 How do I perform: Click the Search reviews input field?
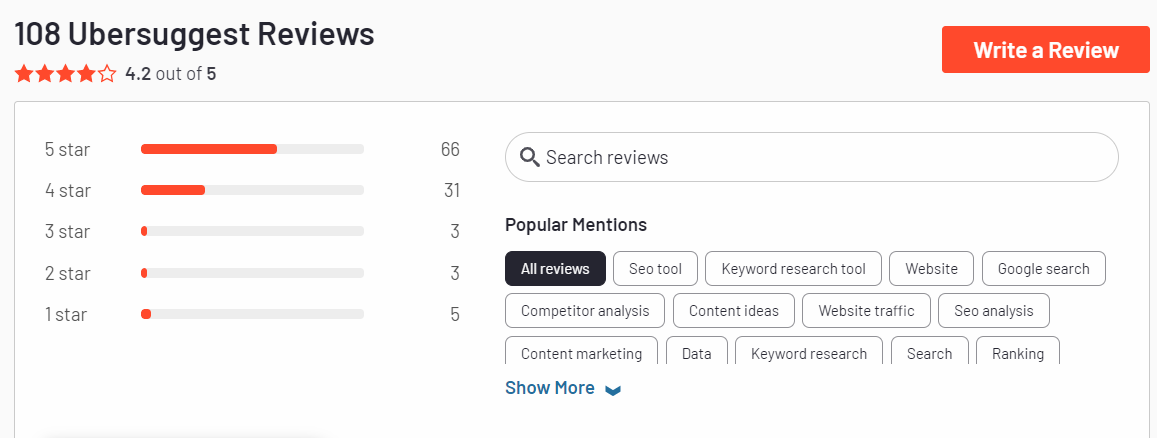pos(812,157)
